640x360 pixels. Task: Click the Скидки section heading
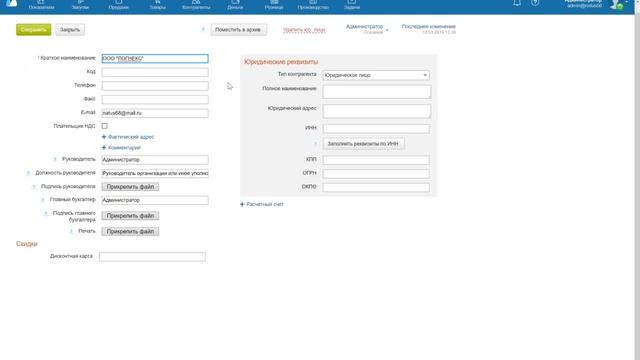pyautogui.click(x=27, y=244)
